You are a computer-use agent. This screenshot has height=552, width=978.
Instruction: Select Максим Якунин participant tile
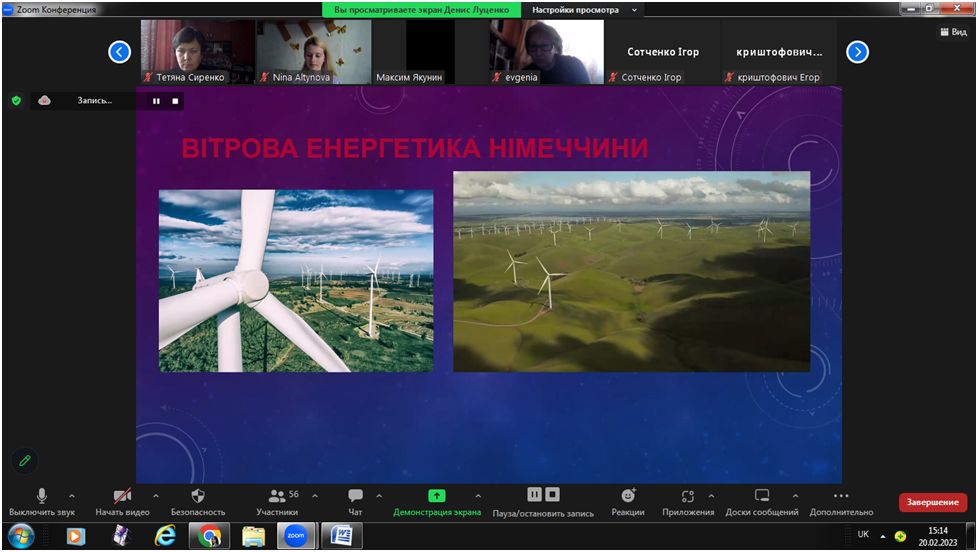click(430, 52)
